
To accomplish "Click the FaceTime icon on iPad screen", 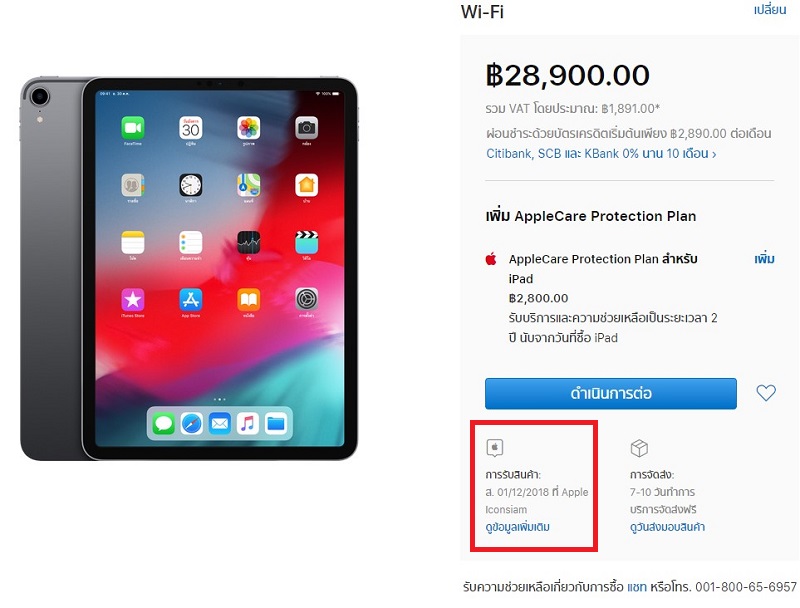I will coord(133,128).
